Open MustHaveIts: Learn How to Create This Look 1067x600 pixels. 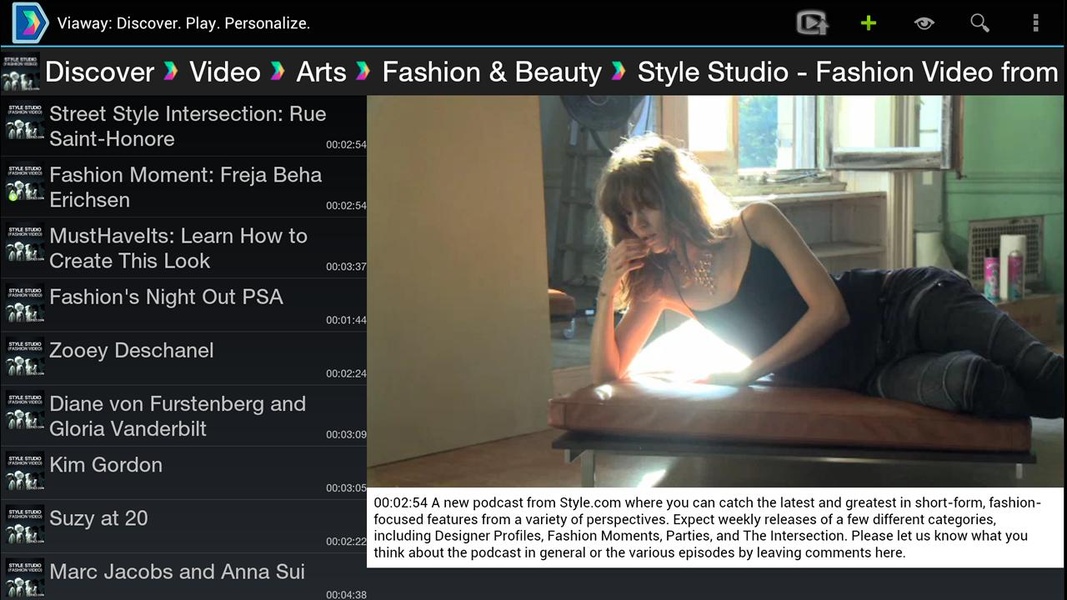184,248
